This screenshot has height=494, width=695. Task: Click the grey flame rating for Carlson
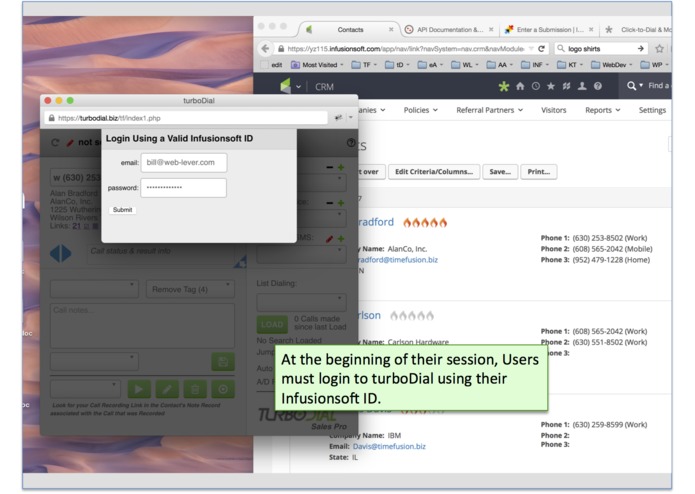(x=411, y=315)
